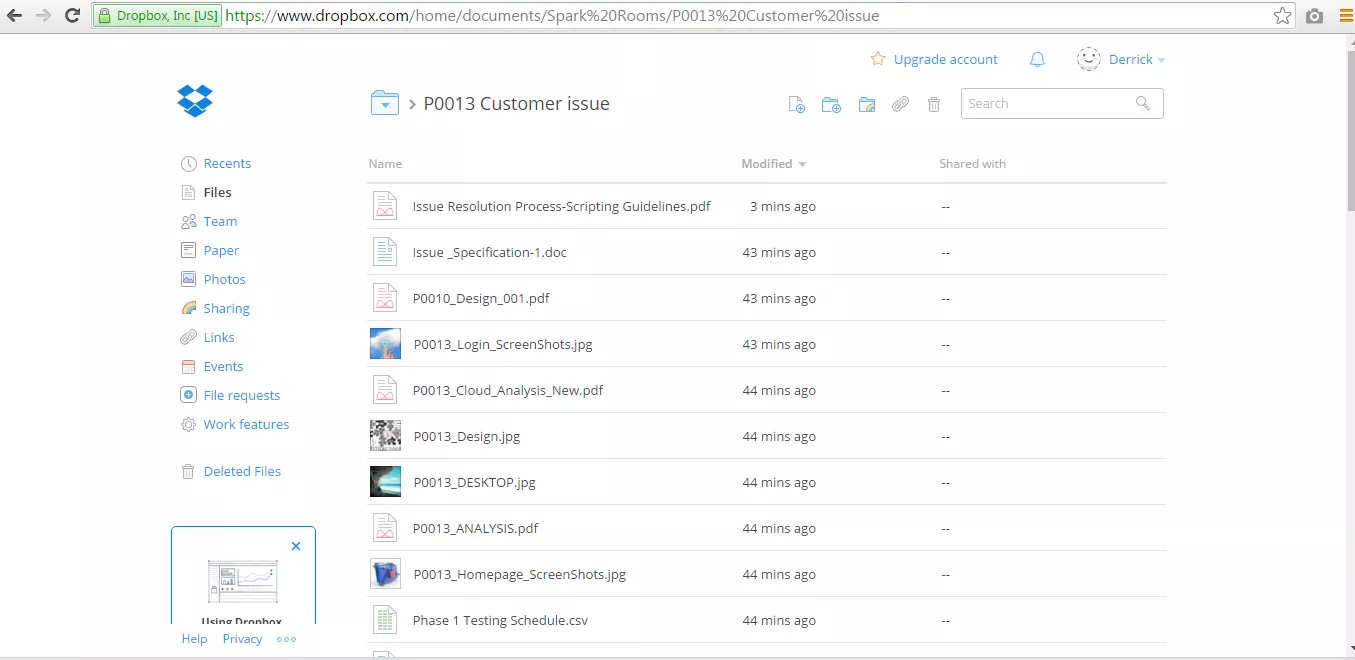The width and height of the screenshot is (1355, 660).
Task: Click the share link icon in toolbar
Action: click(x=901, y=104)
